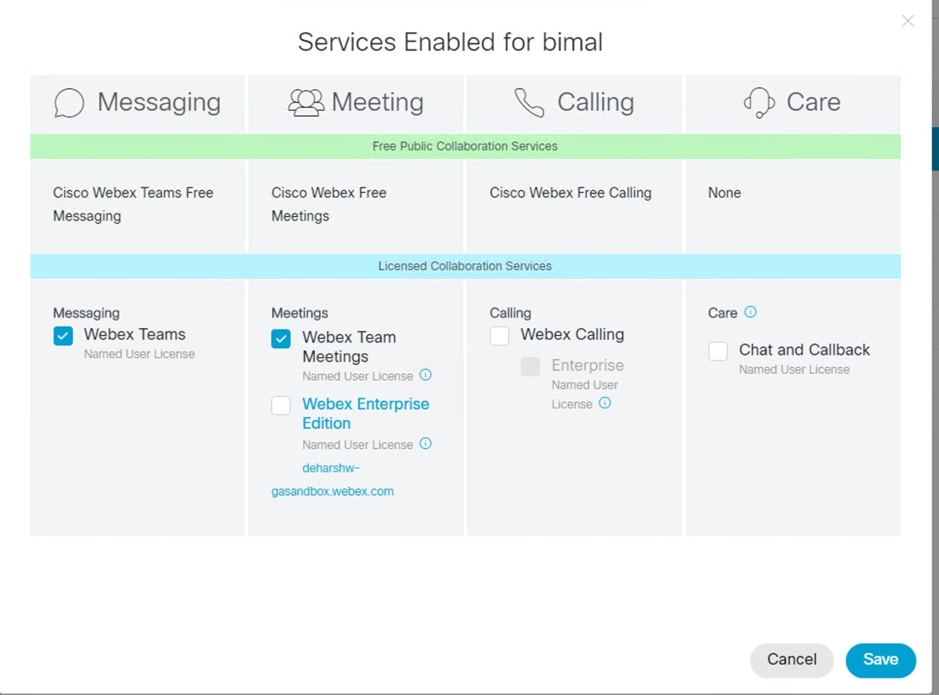The width and height of the screenshot is (939, 695).
Task: Click the Meeting people icon
Action: [303, 102]
